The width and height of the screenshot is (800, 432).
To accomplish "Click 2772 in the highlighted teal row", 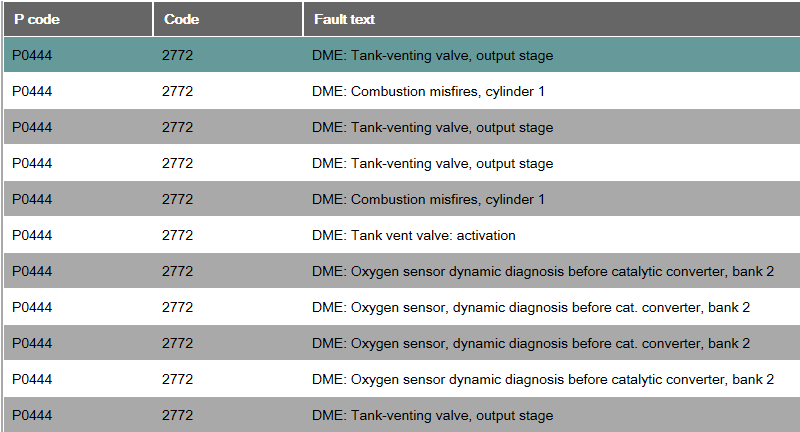I will [178, 55].
